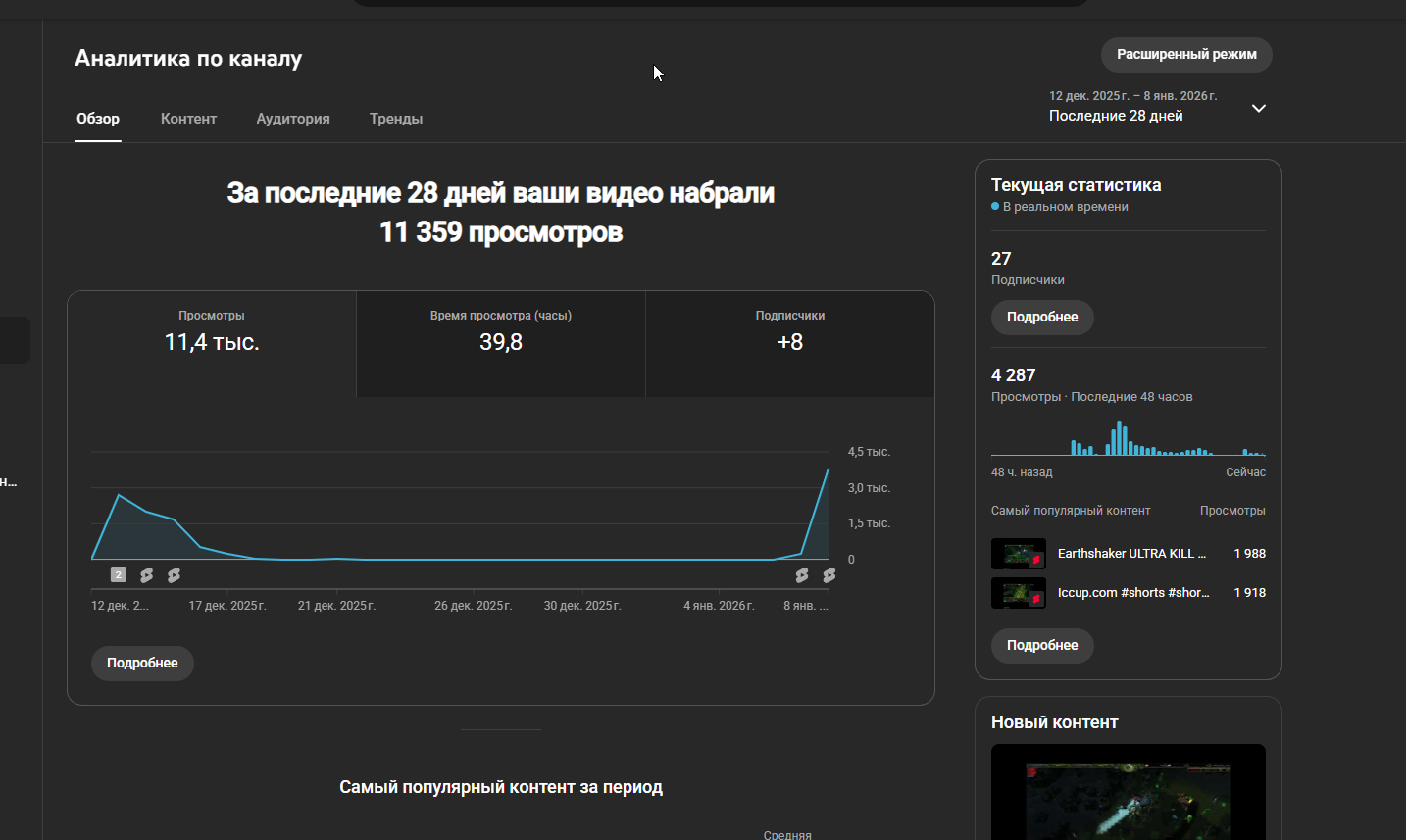1406x840 pixels.
Task: Click the "11,4 тыс." views value
Action: pos(212,342)
